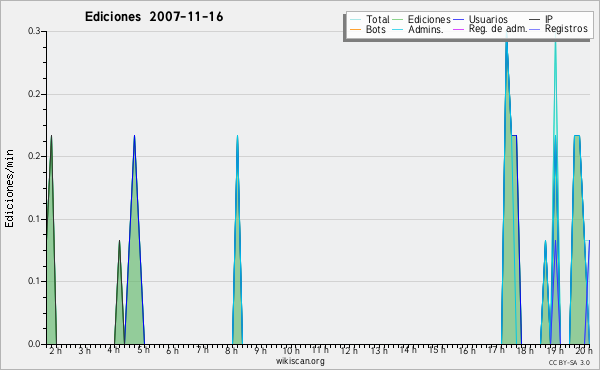Click the pale cyan line swatch beside Total
Viewport: 600px width, 370px height.
tap(355, 19)
